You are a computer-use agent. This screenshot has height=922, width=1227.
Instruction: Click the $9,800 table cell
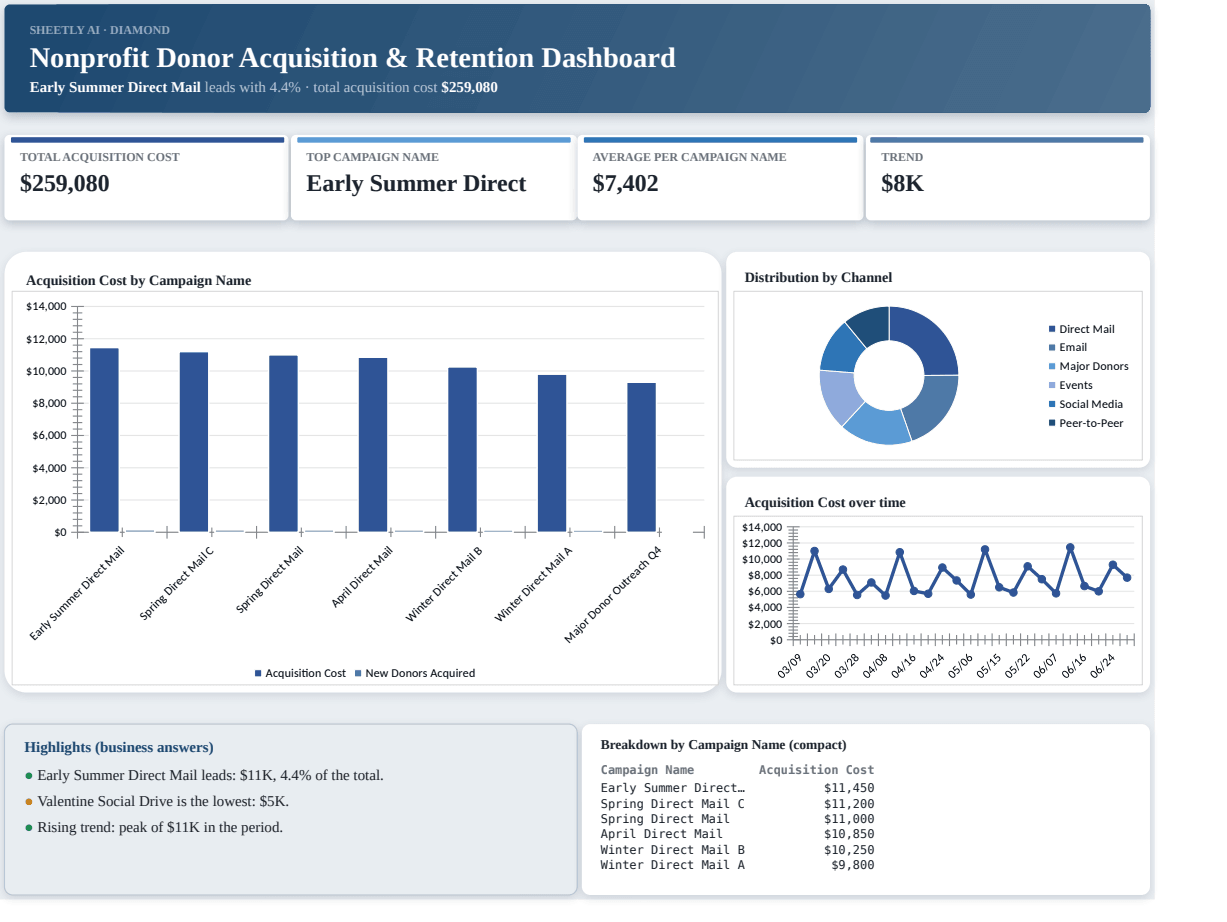point(853,865)
